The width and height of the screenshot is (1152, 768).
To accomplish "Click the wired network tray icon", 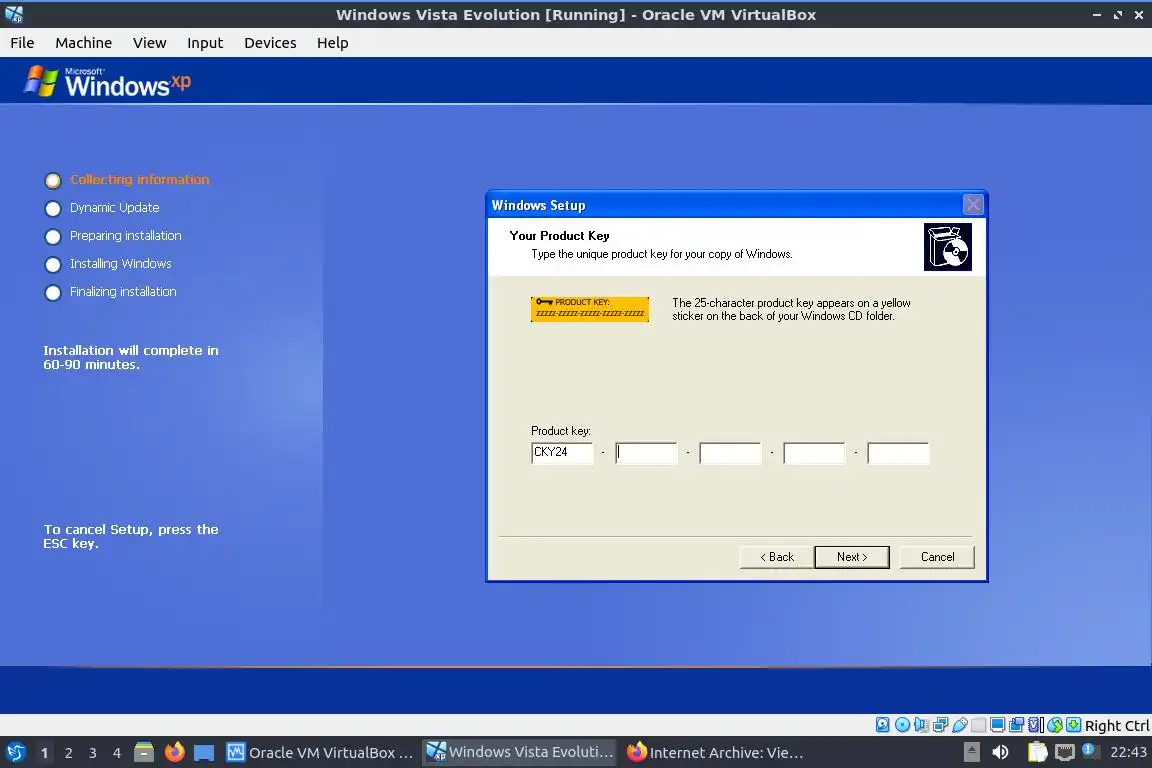I will pyautogui.click(x=1065, y=752).
